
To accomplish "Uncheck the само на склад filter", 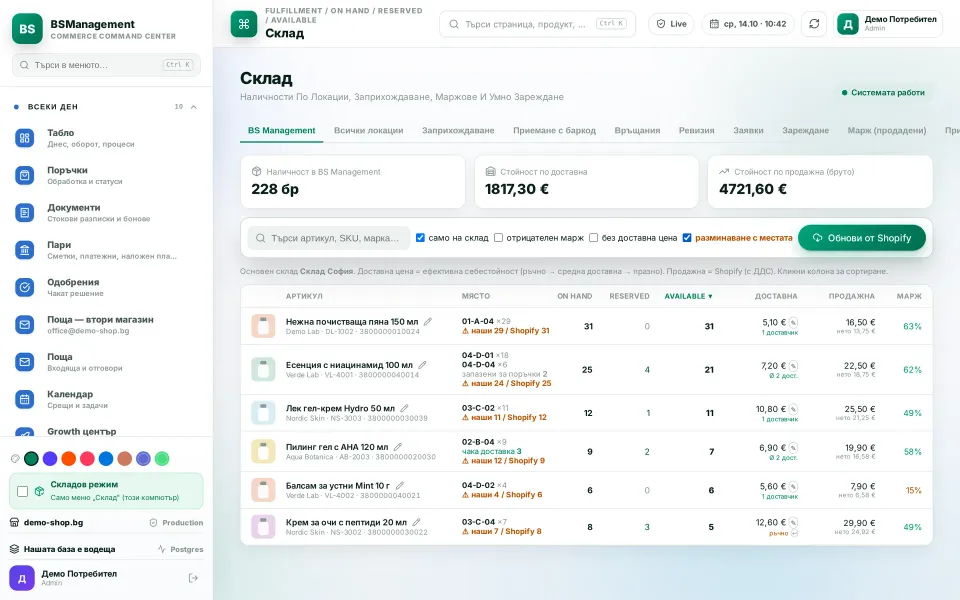I will (x=420, y=238).
